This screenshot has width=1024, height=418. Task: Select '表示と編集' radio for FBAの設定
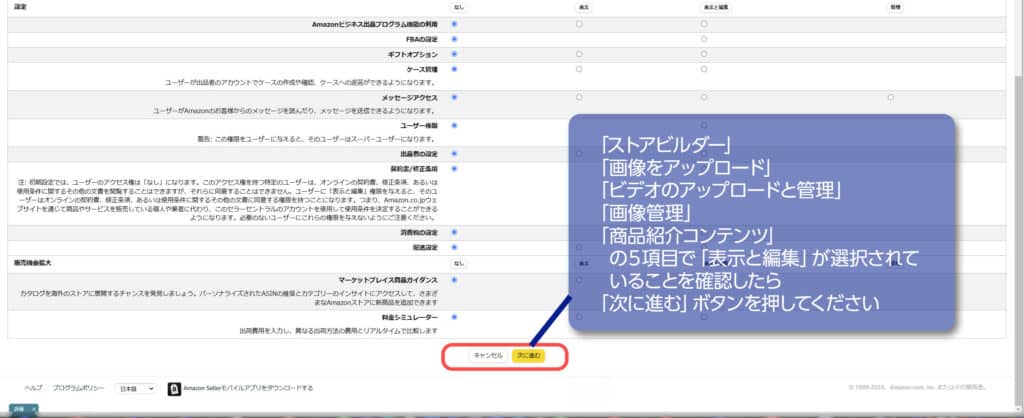coord(704,39)
